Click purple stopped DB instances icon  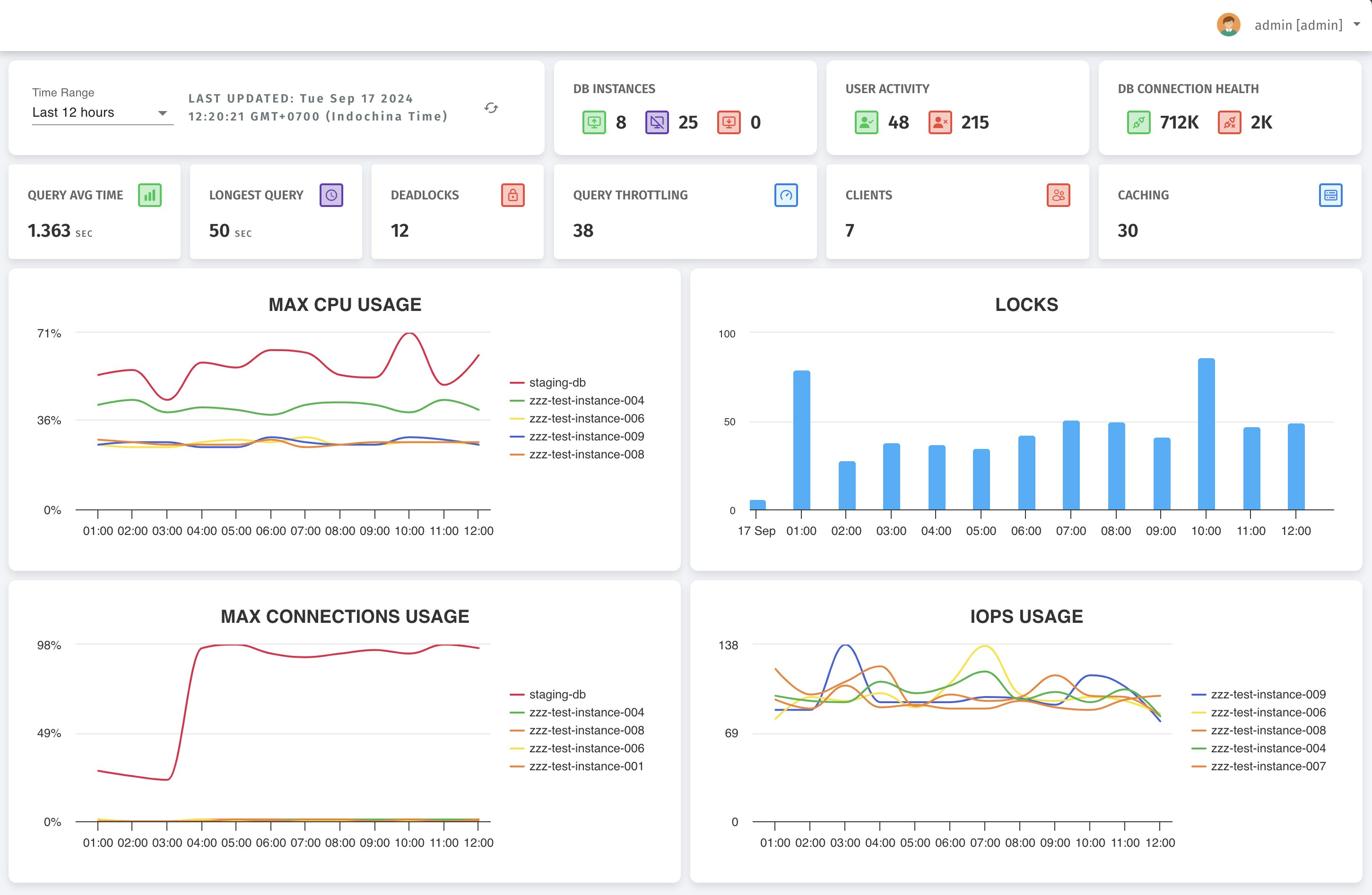pos(657,122)
